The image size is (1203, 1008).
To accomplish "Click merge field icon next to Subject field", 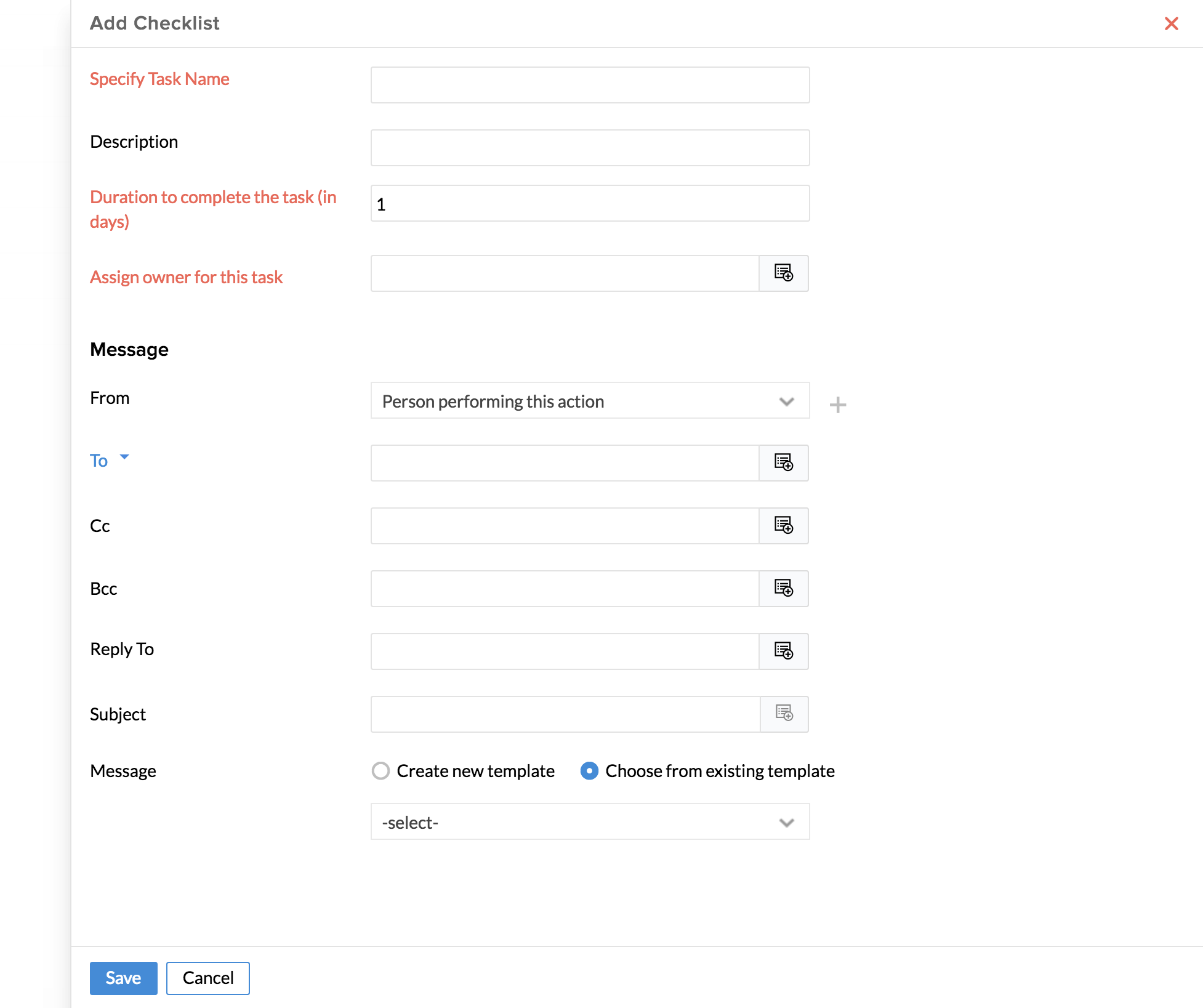I will [784, 714].
